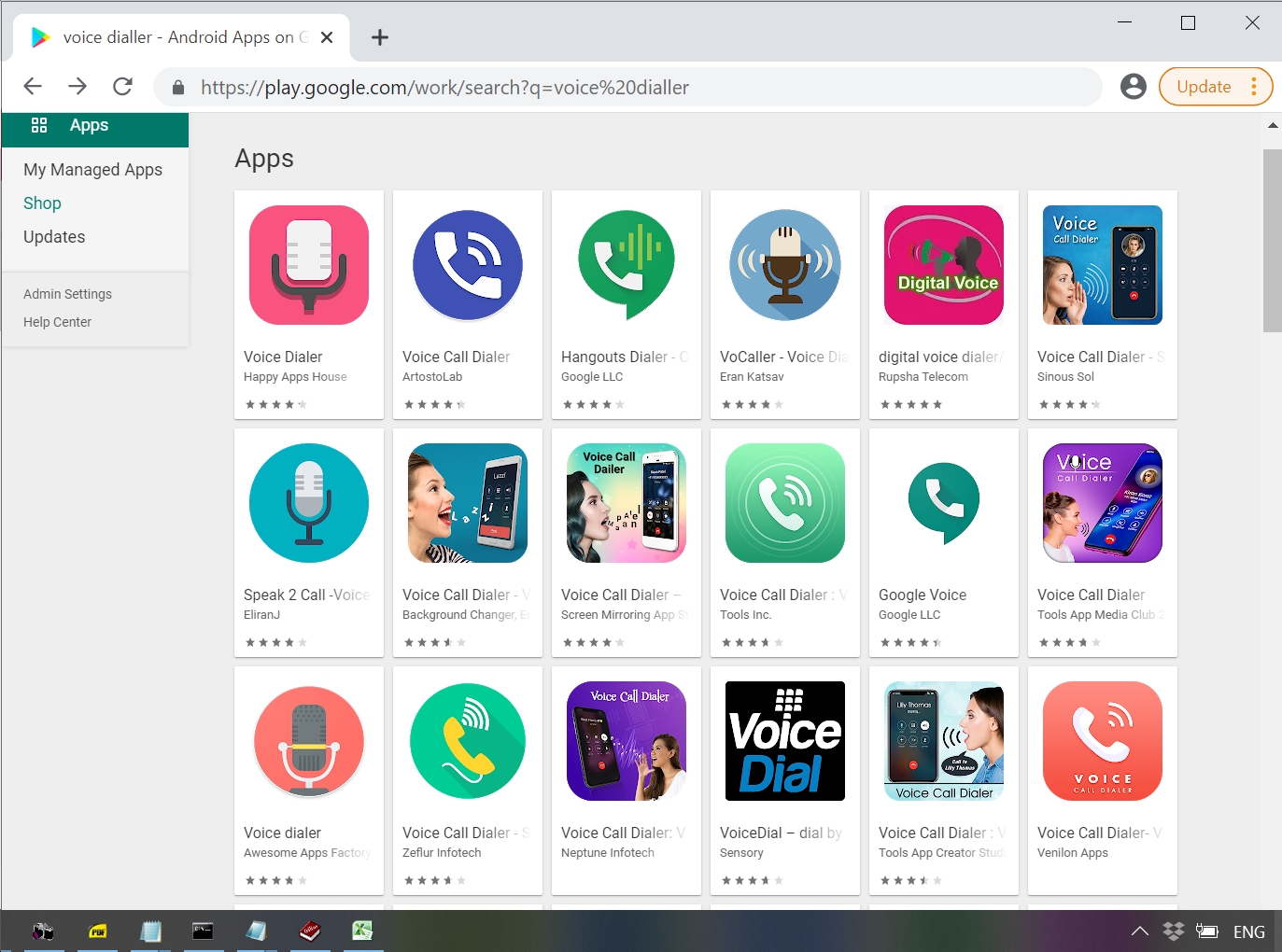
Task: Open the Voice Dialer app by Happy Apps House
Action: pyautogui.click(x=309, y=266)
